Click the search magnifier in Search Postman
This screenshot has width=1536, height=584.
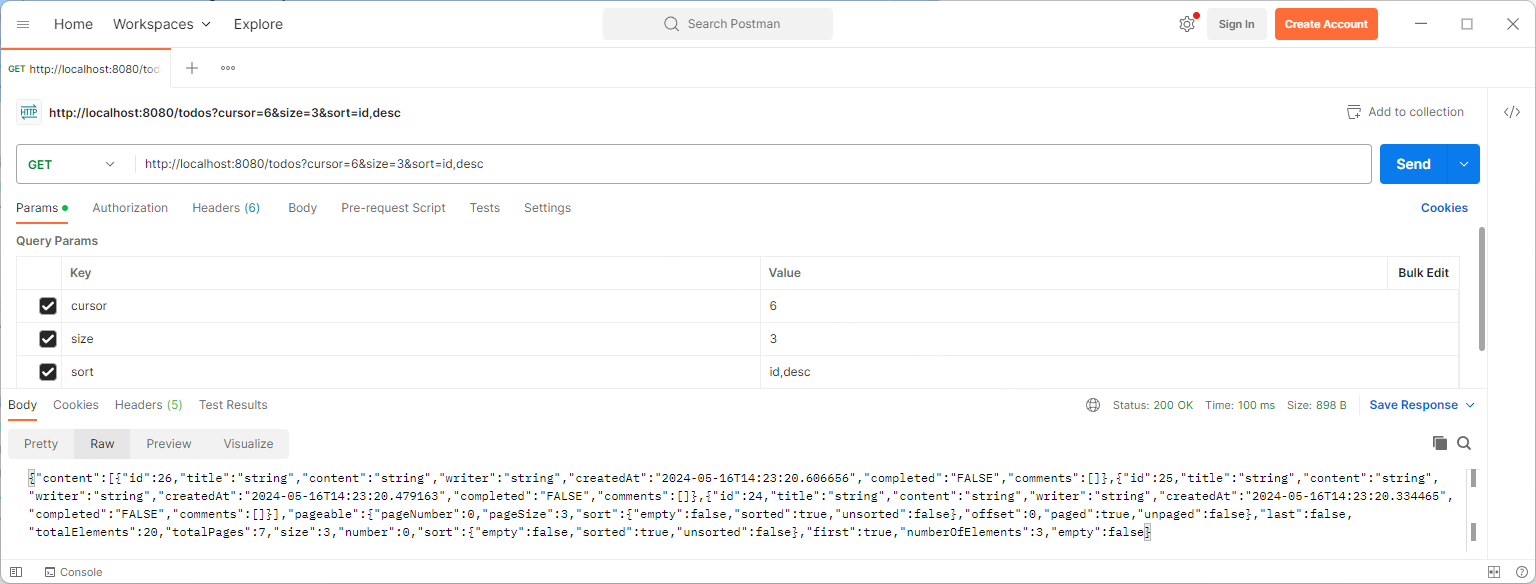pyautogui.click(x=673, y=24)
